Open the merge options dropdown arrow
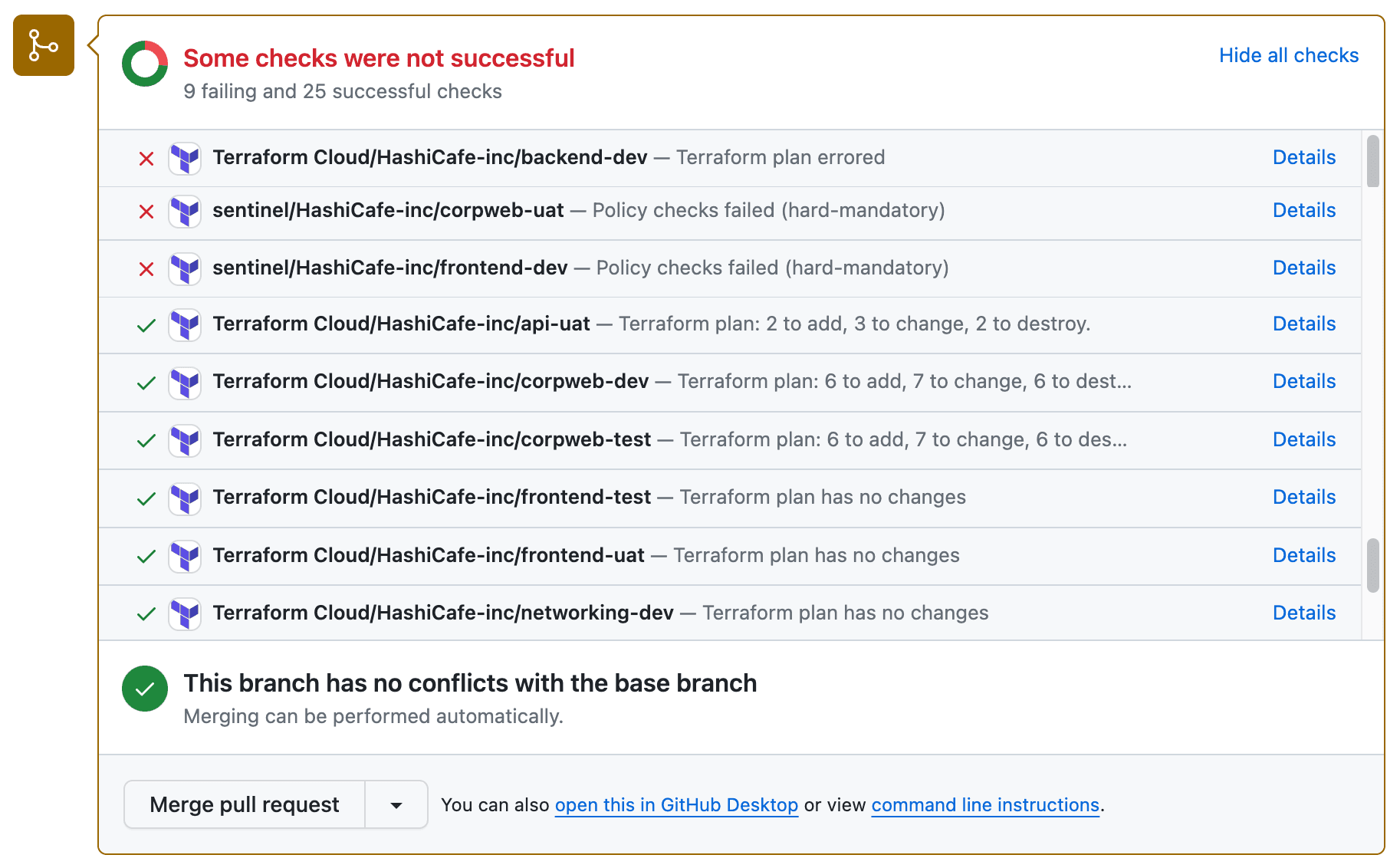The width and height of the screenshot is (1400, 868). coord(396,804)
